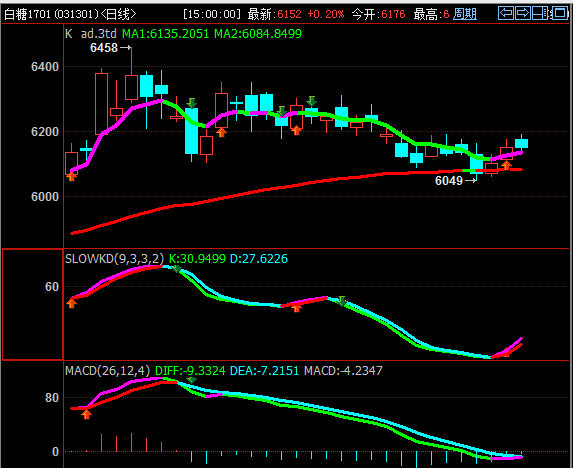Click the sell arrow at SLOWKD peak
Image resolution: width=573 pixels, height=468 pixels.
click(177, 269)
